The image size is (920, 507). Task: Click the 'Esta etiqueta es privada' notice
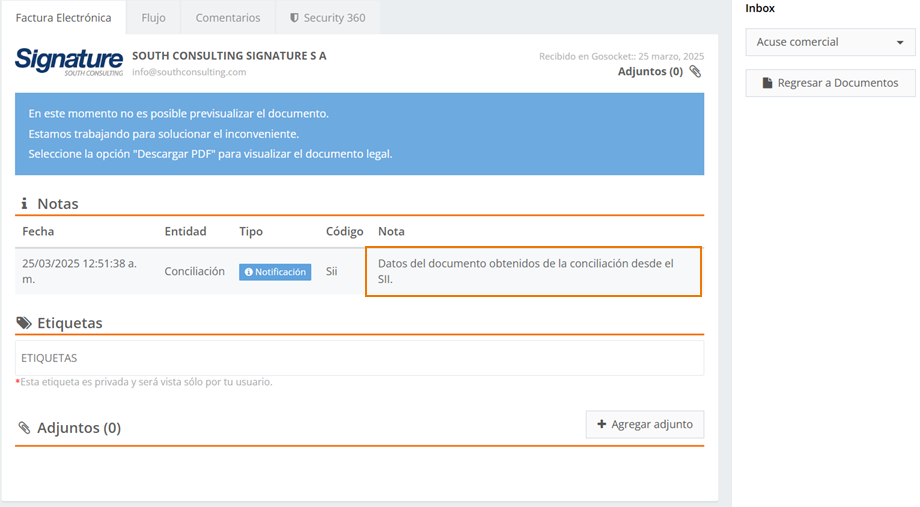point(144,382)
